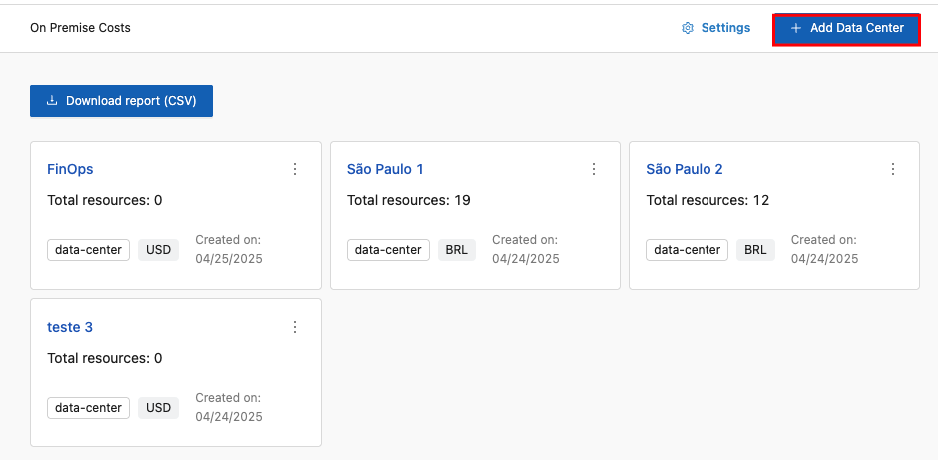
Task: Click the data-center tag on teste 3 card
Action: click(88, 407)
